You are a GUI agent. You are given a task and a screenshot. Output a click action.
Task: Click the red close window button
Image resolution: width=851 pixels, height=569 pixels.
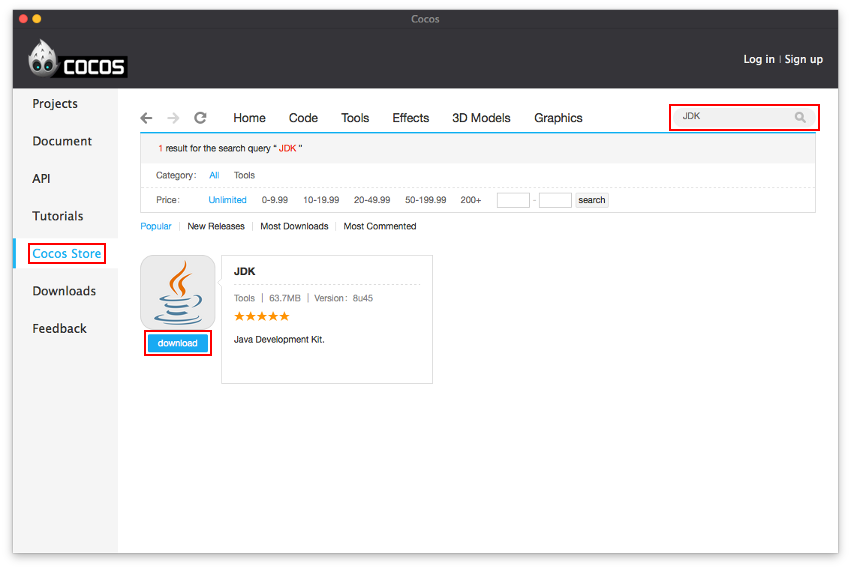click(23, 18)
